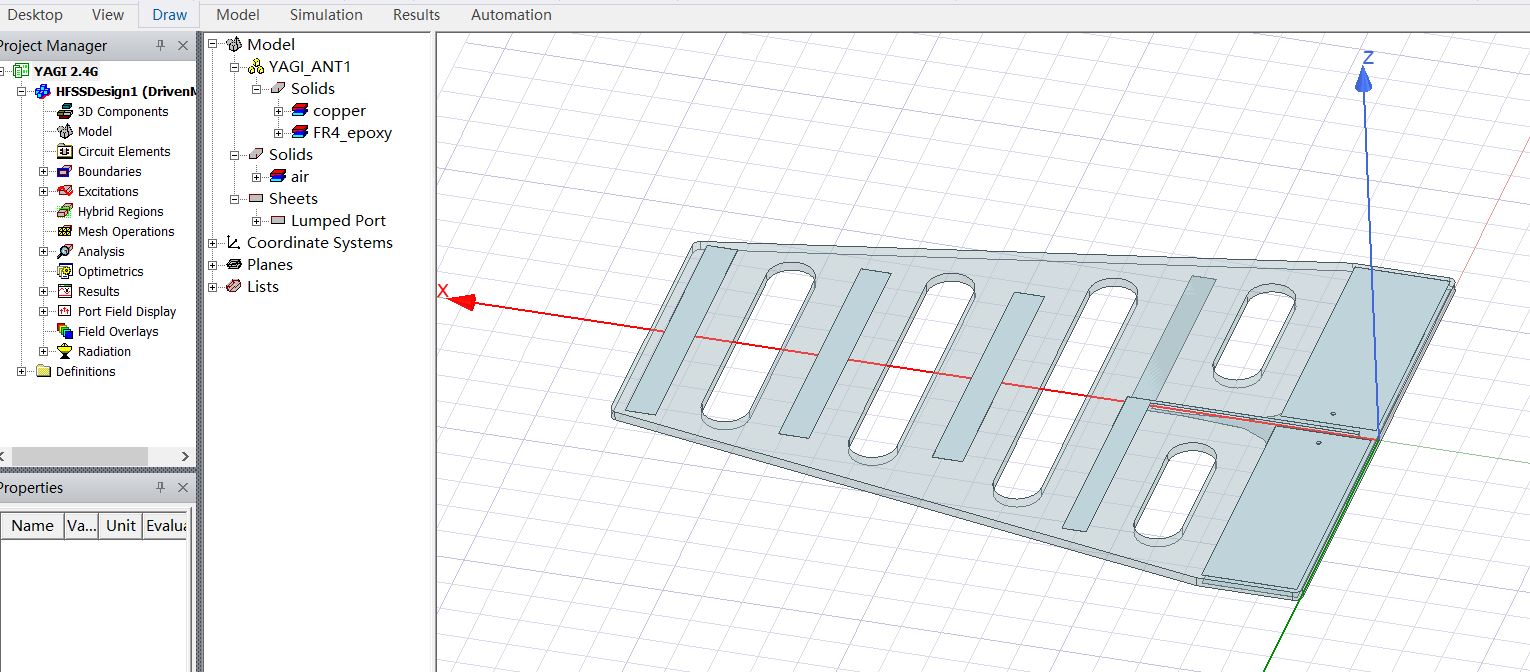This screenshot has height=672, width=1530.
Task: Expand the Analysis node
Action: point(44,251)
